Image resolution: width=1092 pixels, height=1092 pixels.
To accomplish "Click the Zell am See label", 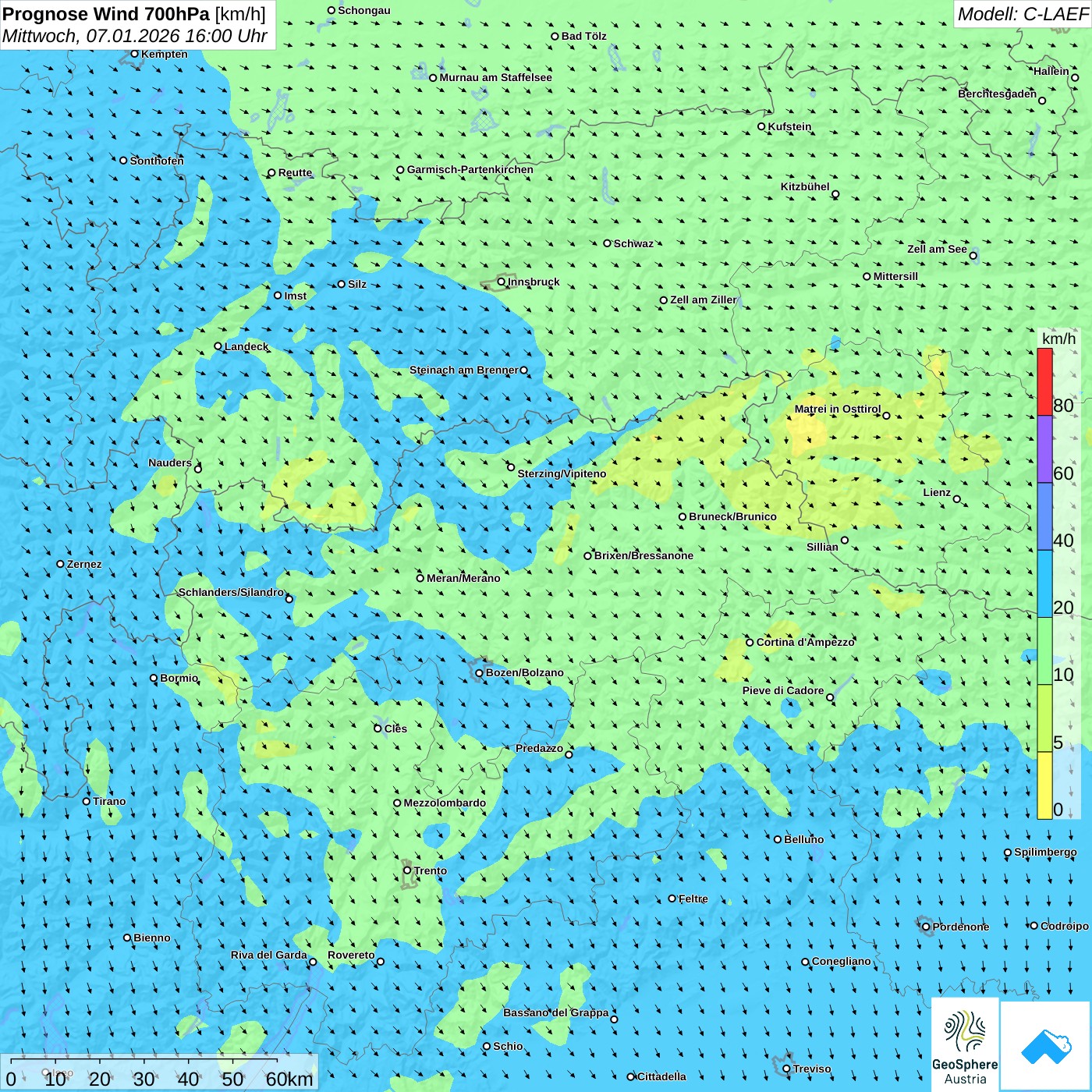I will (x=937, y=249).
